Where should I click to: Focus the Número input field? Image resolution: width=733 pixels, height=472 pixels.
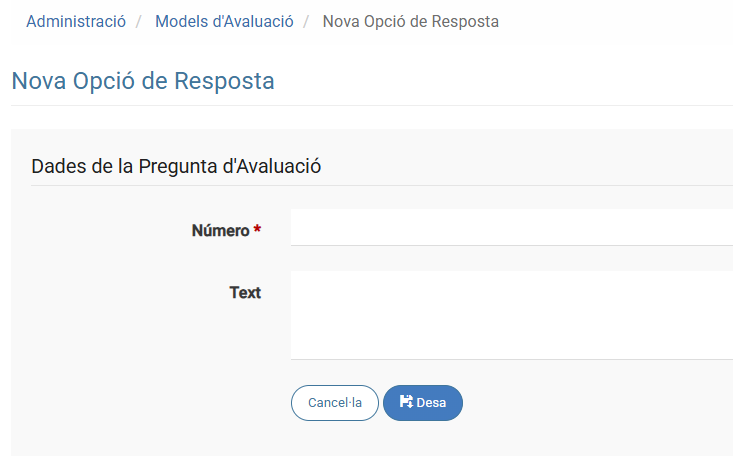tap(511, 228)
